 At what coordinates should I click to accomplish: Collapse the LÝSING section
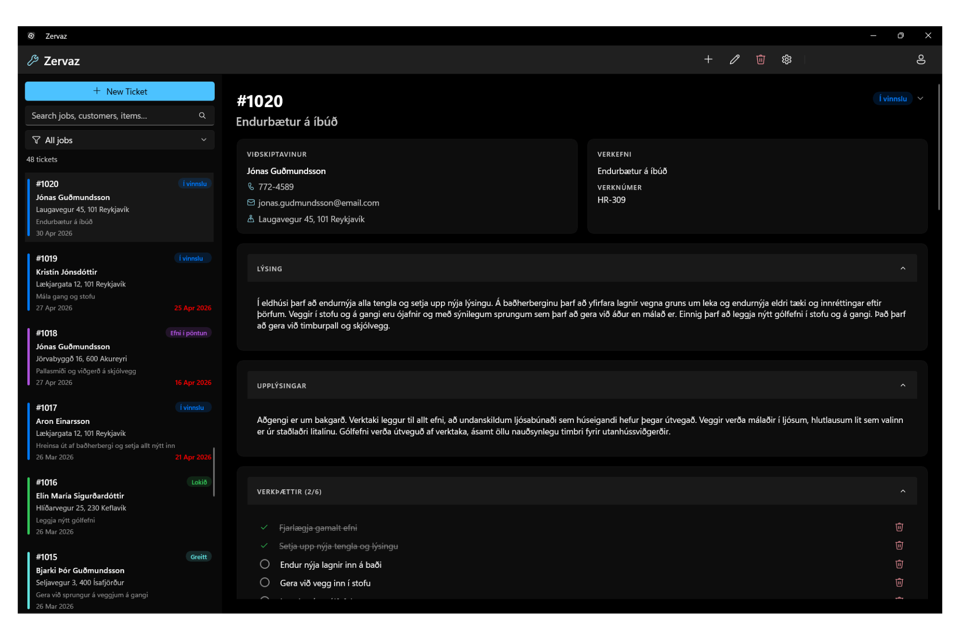(x=902, y=269)
